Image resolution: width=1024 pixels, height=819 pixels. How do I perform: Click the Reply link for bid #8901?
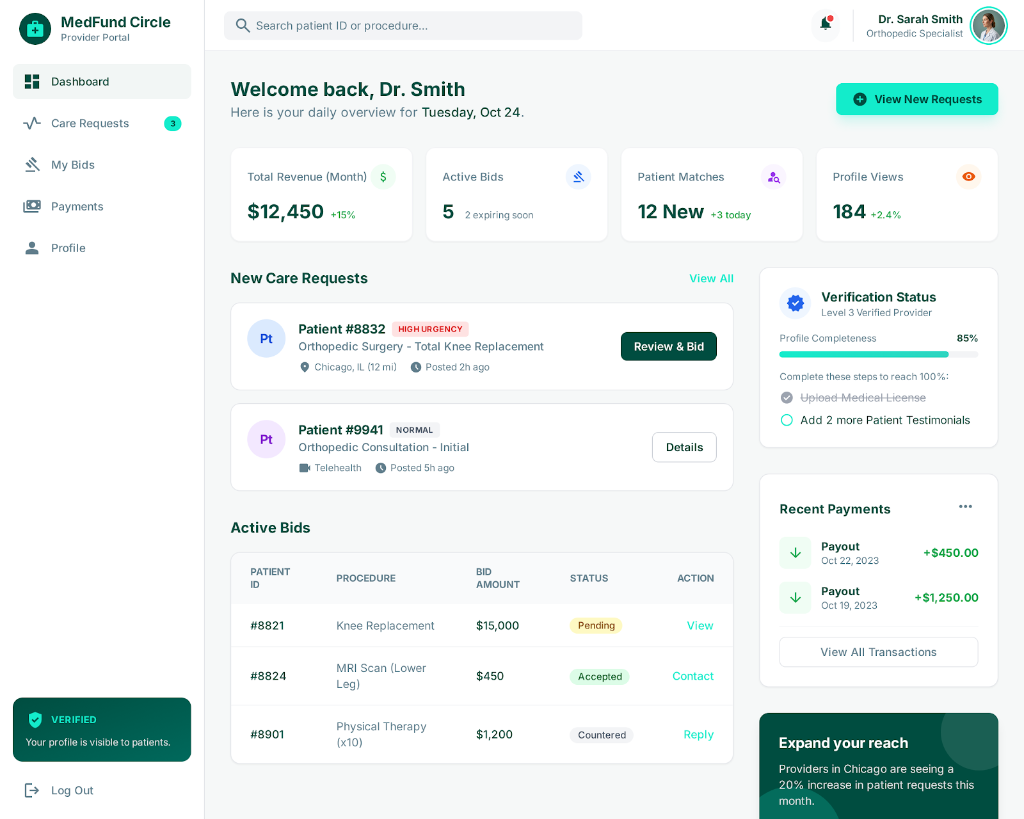click(x=698, y=735)
